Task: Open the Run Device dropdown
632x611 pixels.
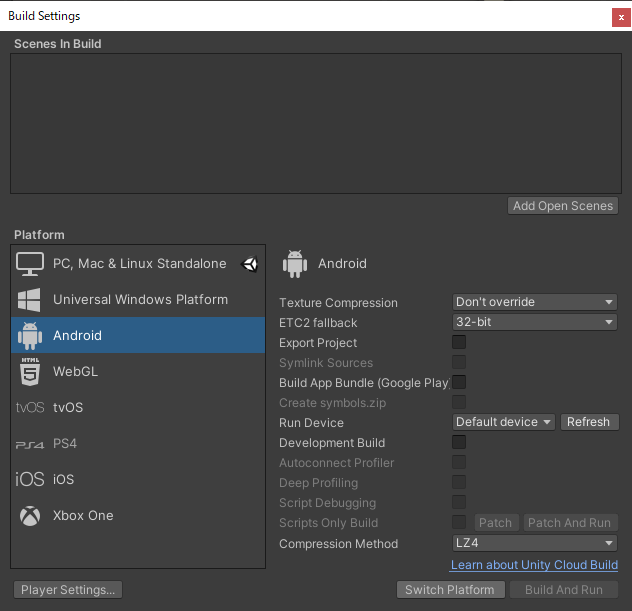Action: click(x=503, y=422)
